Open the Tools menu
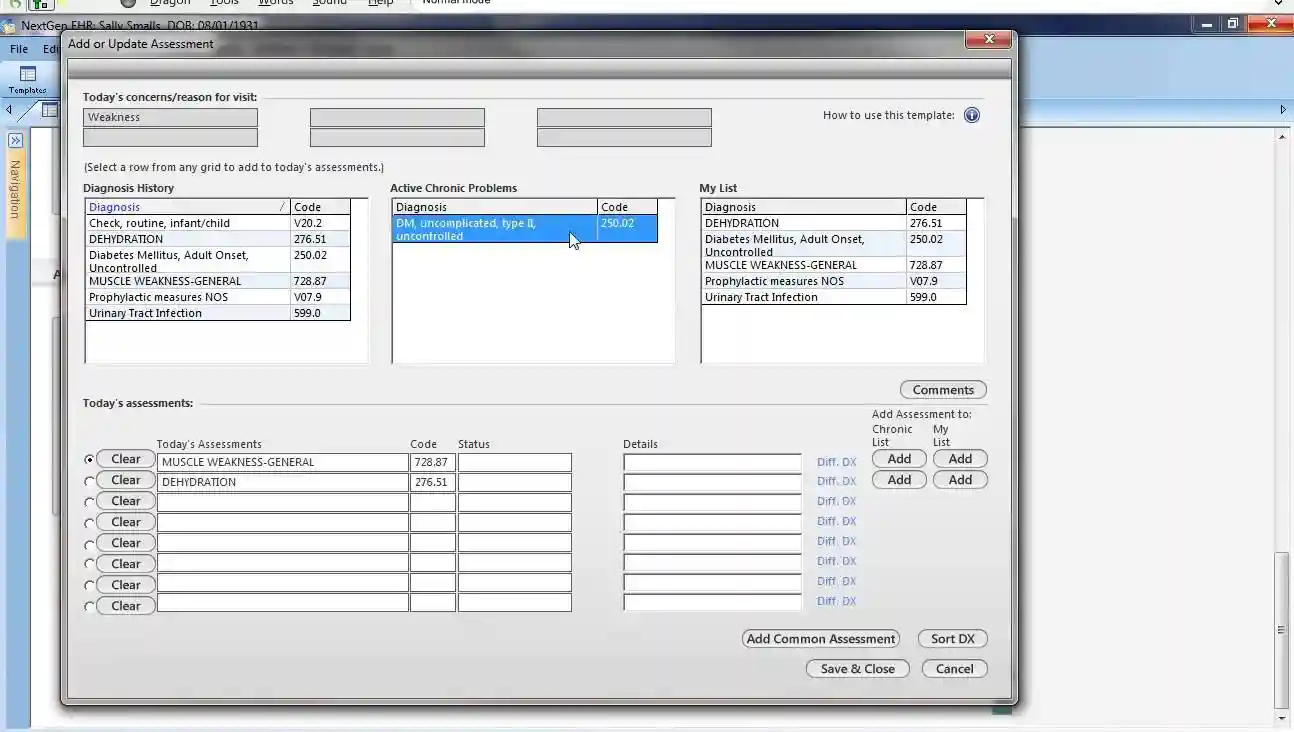 [224, 3]
